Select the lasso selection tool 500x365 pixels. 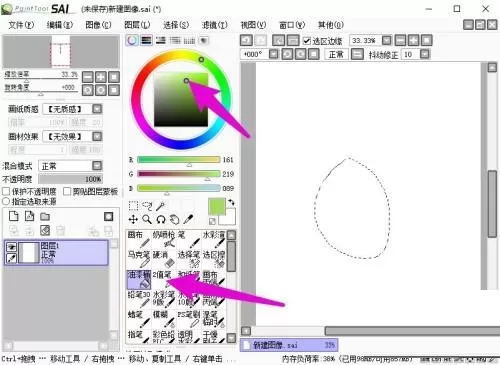click(147, 206)
